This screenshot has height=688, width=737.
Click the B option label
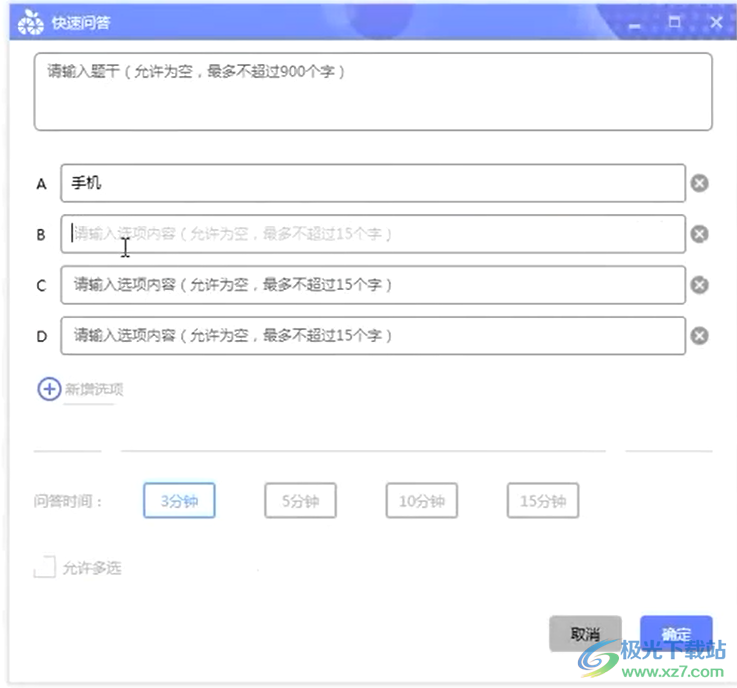click(41, 235)
